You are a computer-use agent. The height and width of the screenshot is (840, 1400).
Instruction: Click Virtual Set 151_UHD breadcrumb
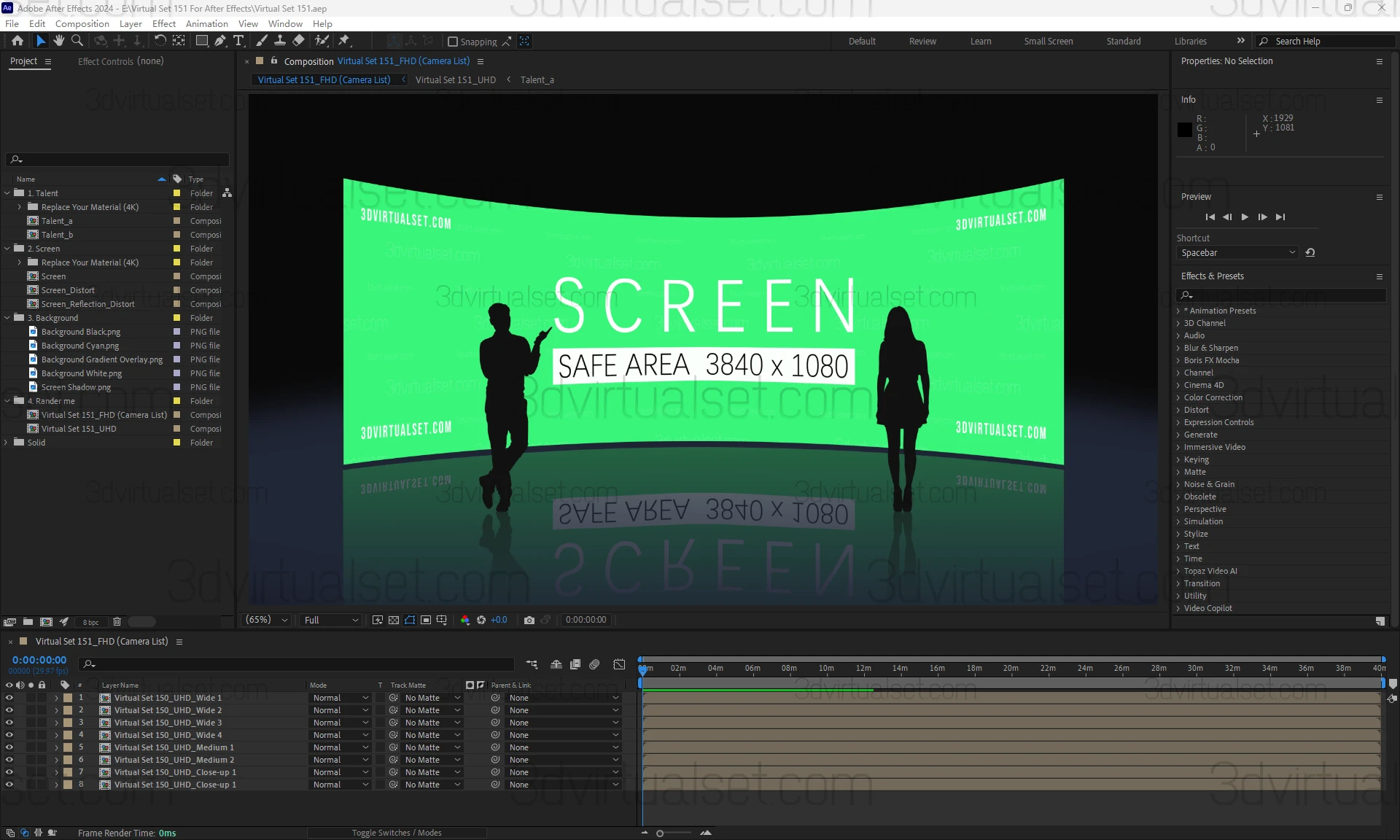[x=455, y=80]
